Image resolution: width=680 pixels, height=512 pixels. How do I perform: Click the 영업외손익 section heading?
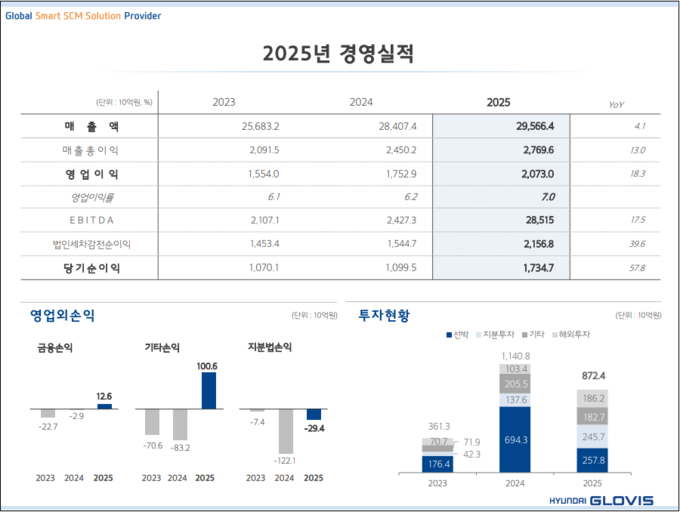[x=63, y=315]
